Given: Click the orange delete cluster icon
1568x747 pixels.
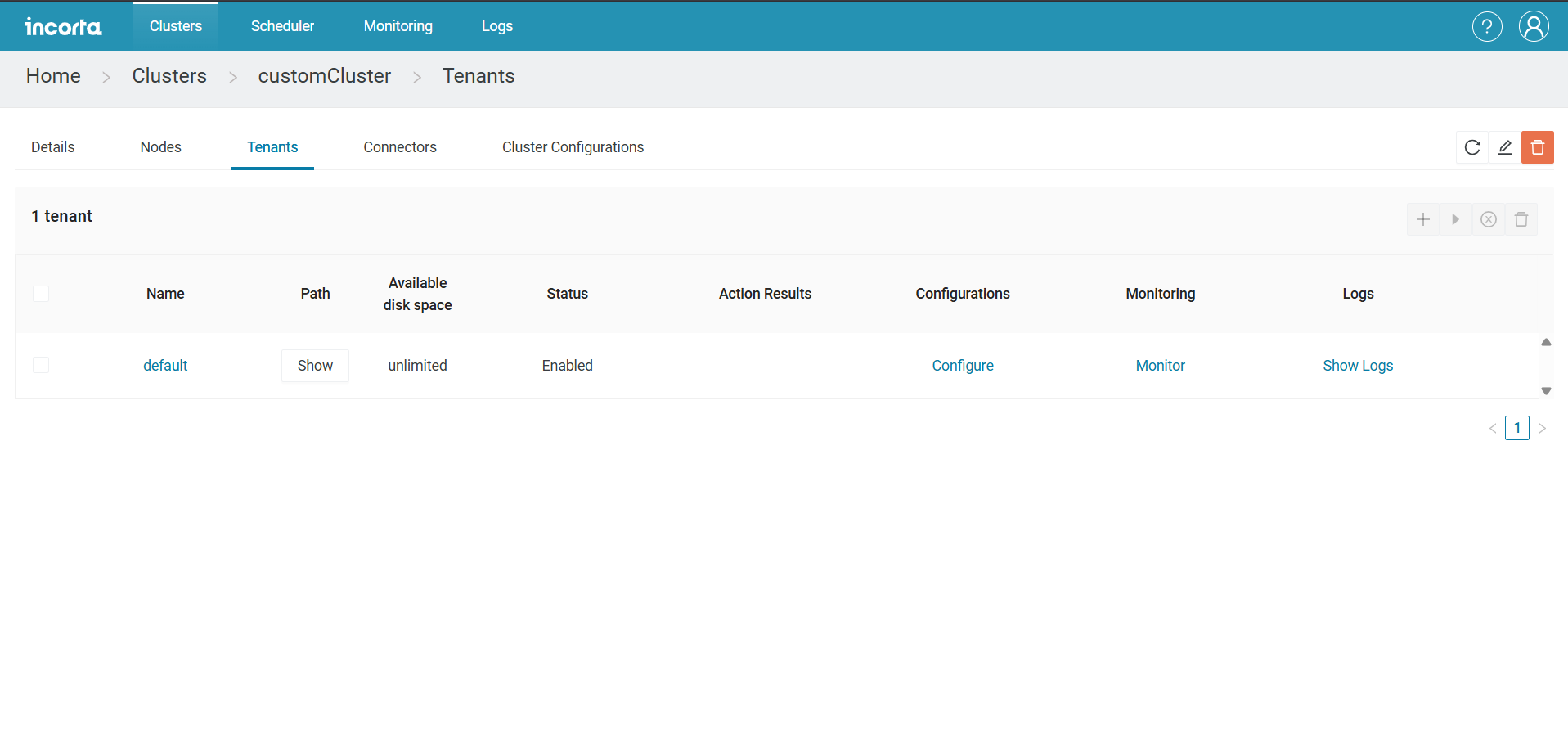Looking at the screenshot, I should coord(1537,147).
